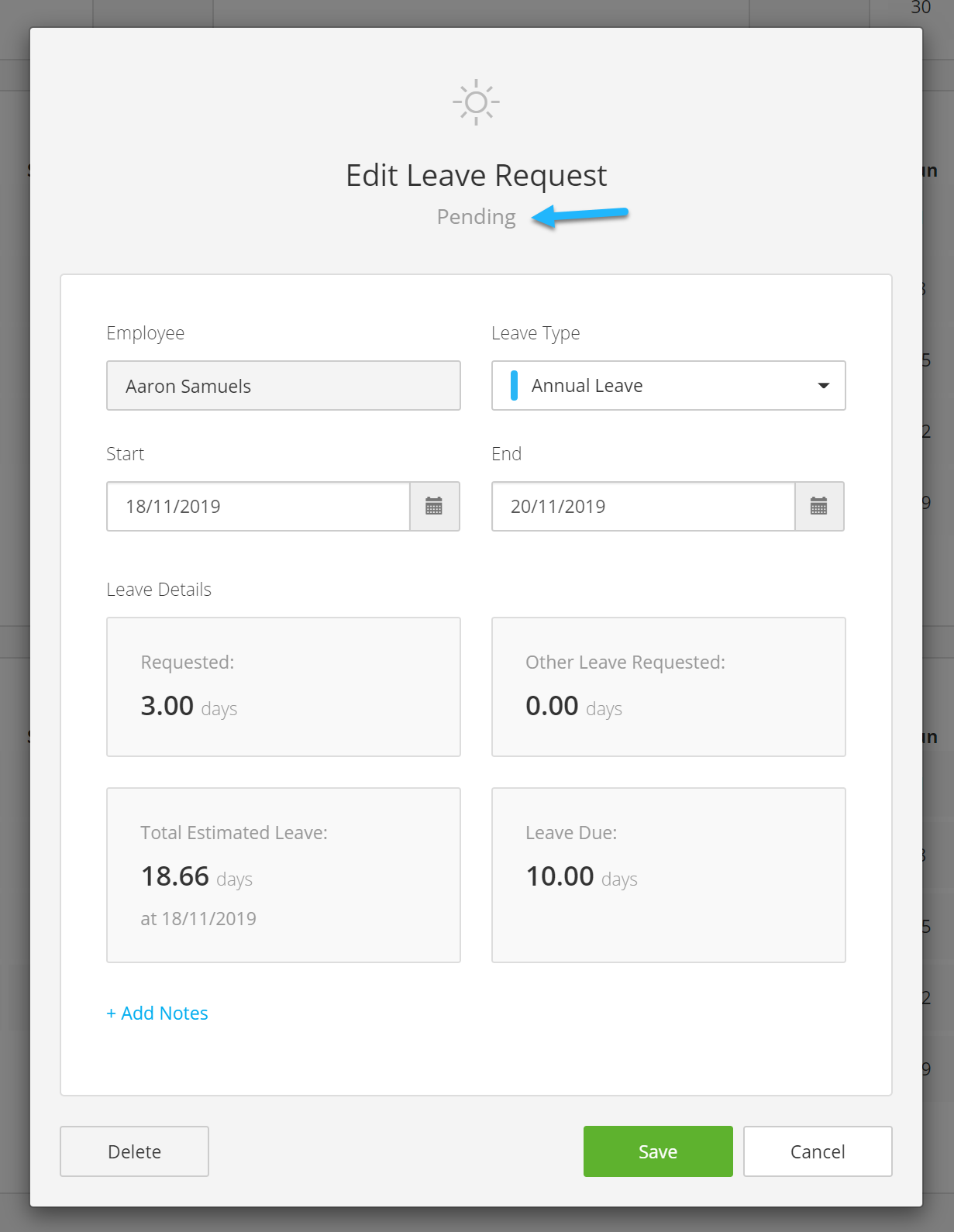Open the Start date calendar picker

434,507
